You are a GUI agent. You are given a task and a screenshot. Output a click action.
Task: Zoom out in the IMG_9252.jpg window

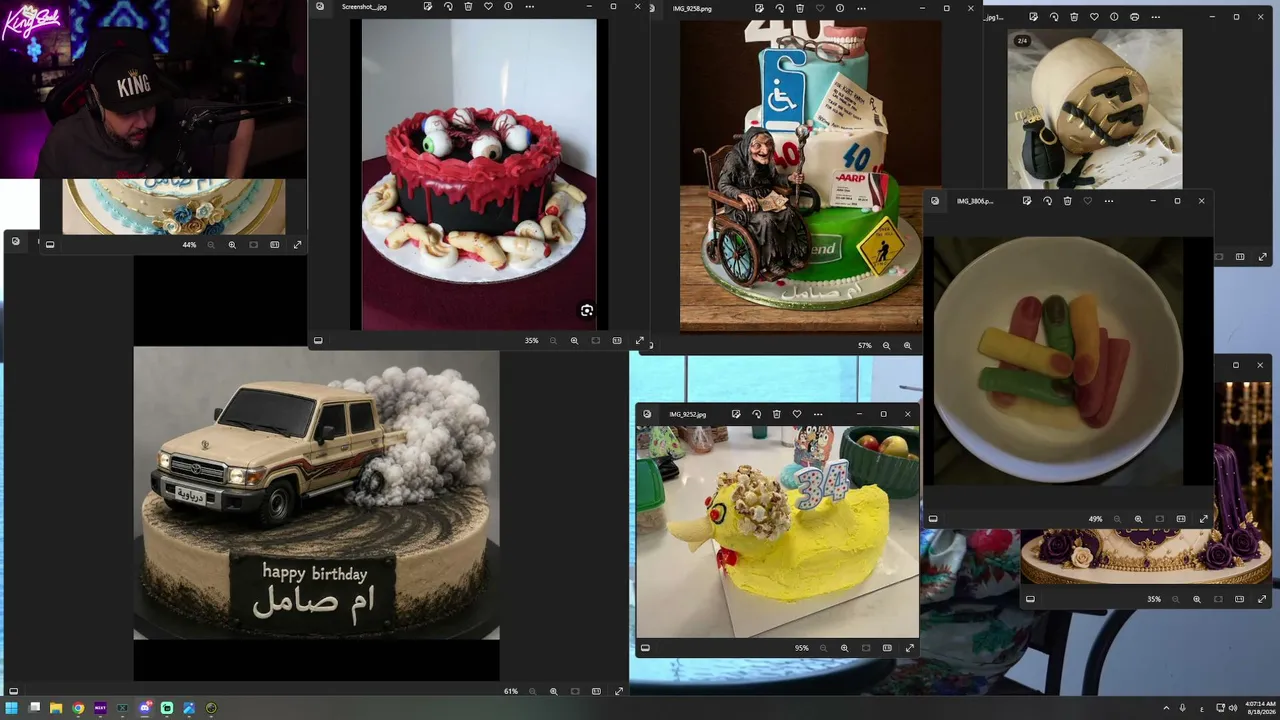pyautogui.click(x=823, y=648)
